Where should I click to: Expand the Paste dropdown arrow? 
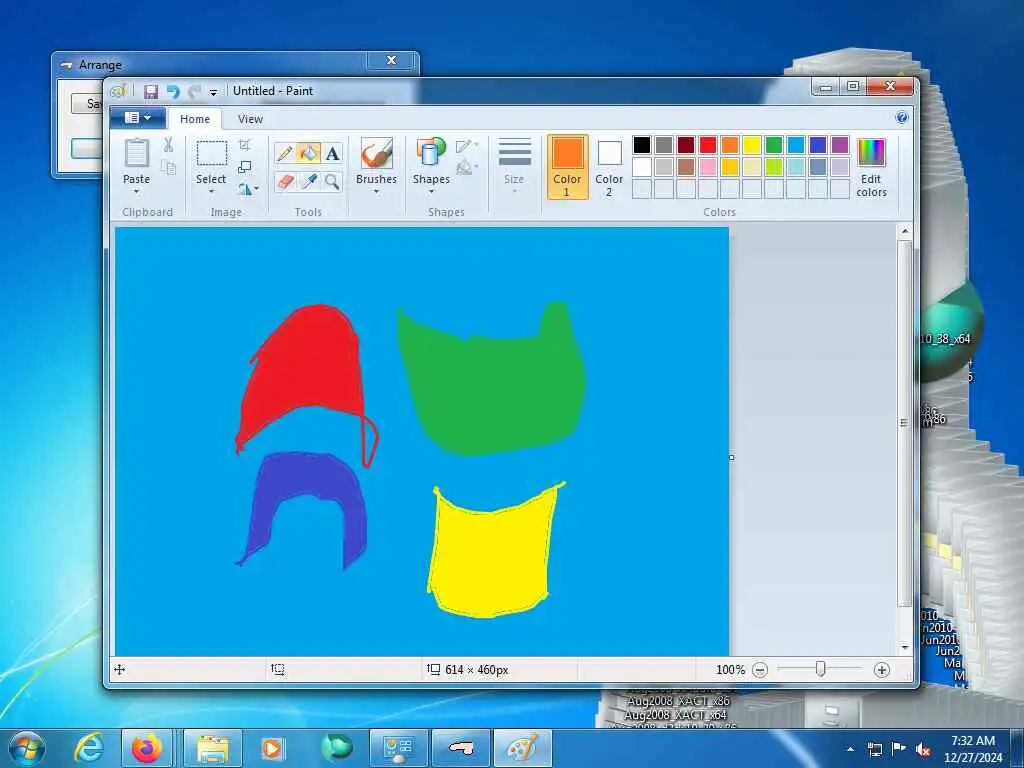136,191
